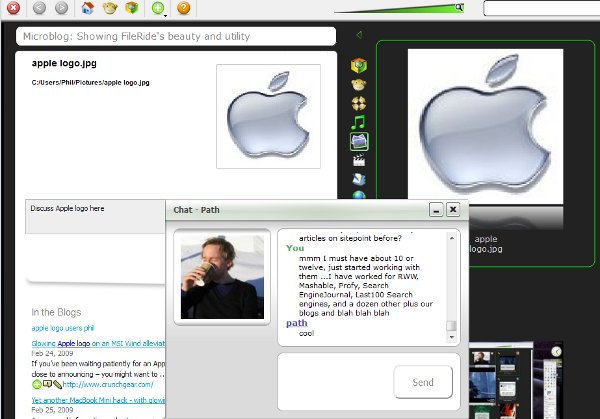This screenshot has height=419, width=600.
Task: Open music with green note icon
Action: [x=359, y=122]
